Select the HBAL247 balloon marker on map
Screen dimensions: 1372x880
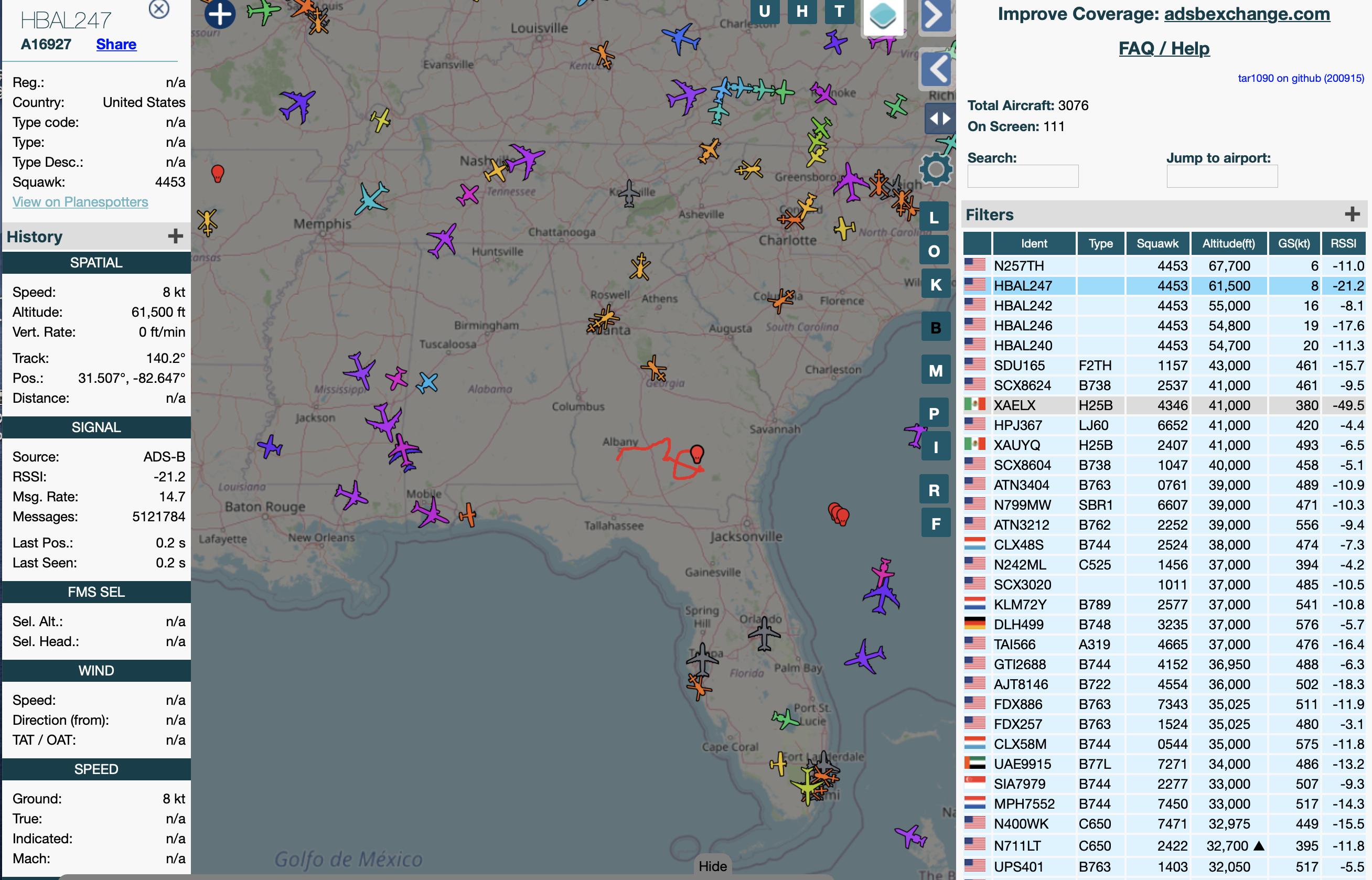[696, 454]
